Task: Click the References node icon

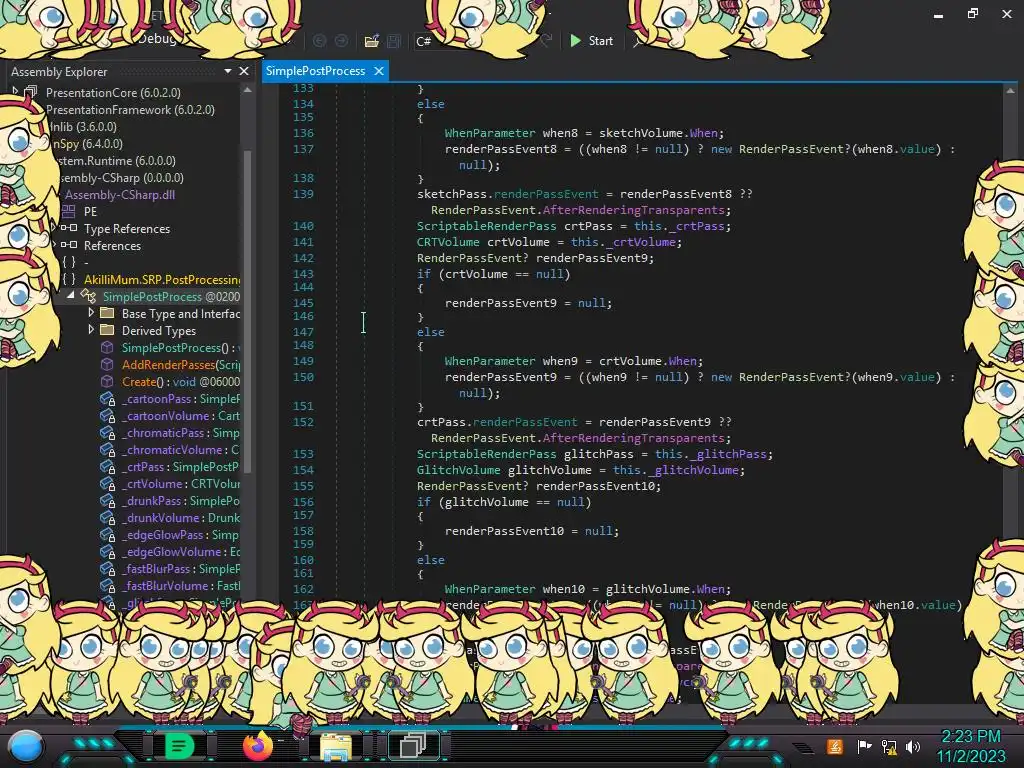Action: (69, 246)
